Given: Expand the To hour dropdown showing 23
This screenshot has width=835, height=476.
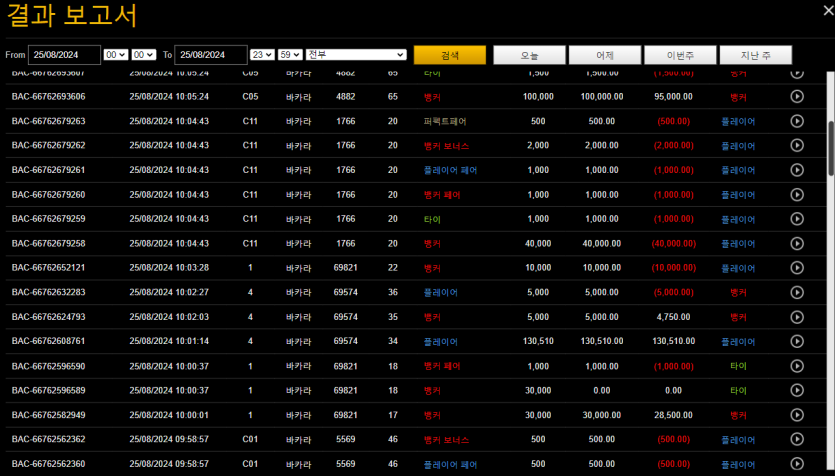Looking at the screenshot, I should tap(262, 55).
